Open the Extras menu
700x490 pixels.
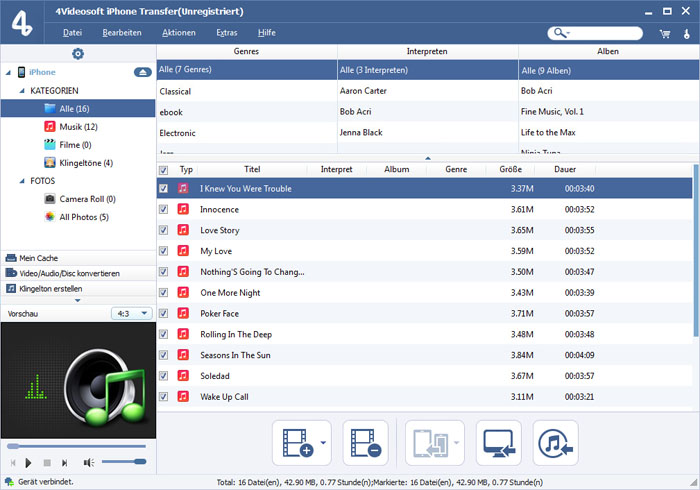227,33
